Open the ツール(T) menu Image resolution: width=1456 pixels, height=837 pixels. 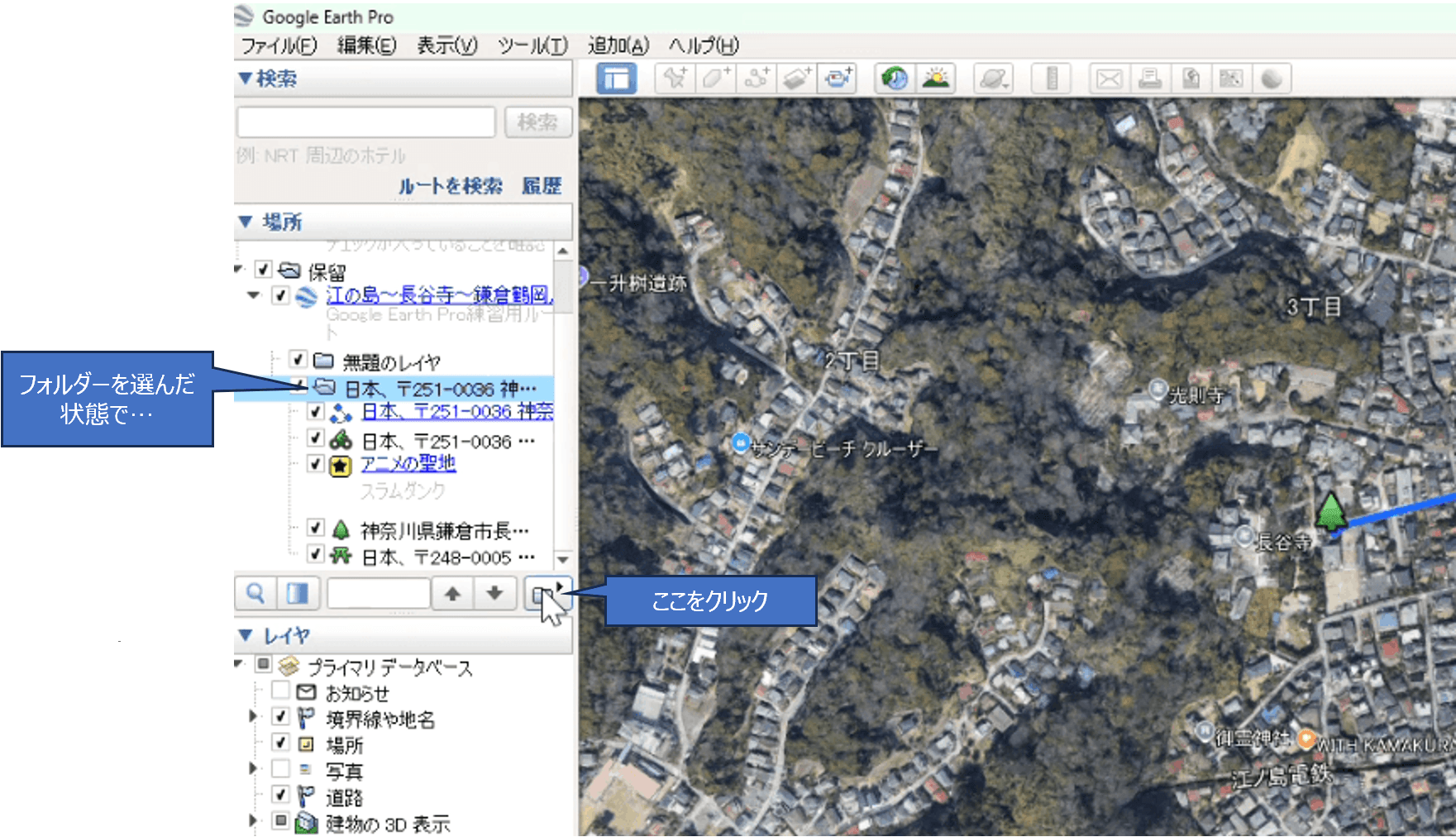(x=532, y=45)
